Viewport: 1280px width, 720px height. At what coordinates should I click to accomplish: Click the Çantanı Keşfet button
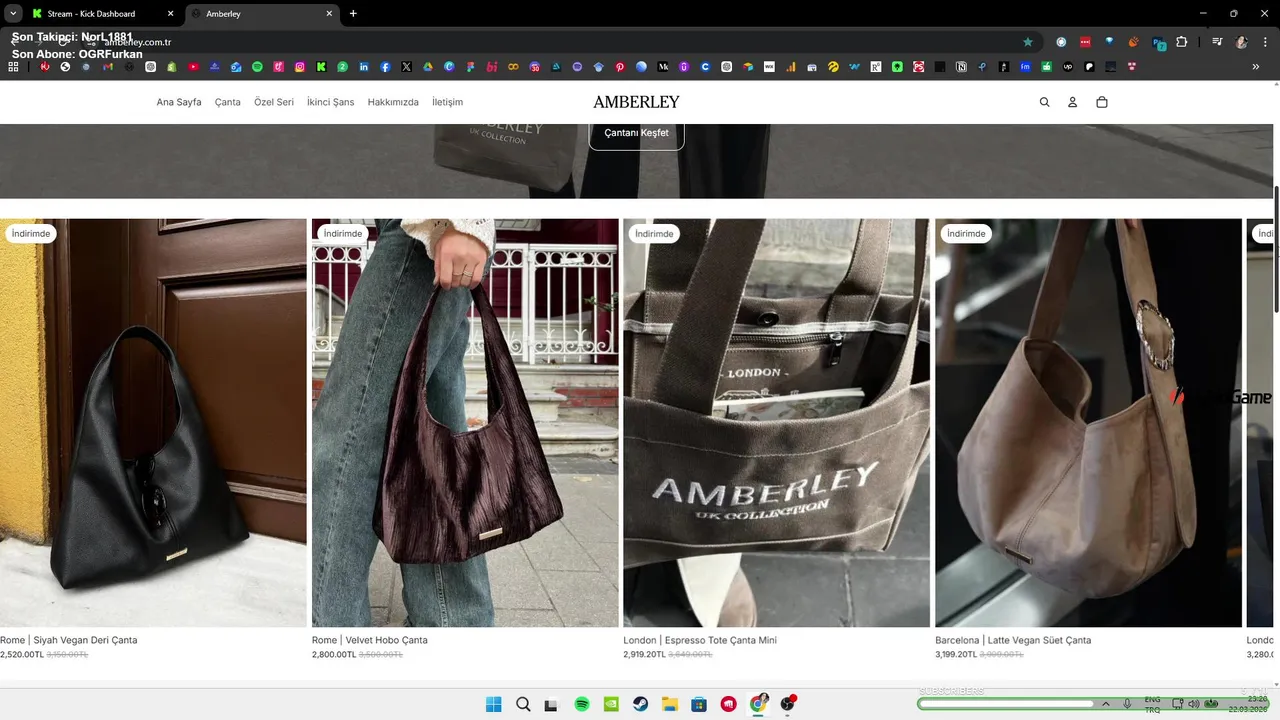pyautogui.click(x=636, y=133)
